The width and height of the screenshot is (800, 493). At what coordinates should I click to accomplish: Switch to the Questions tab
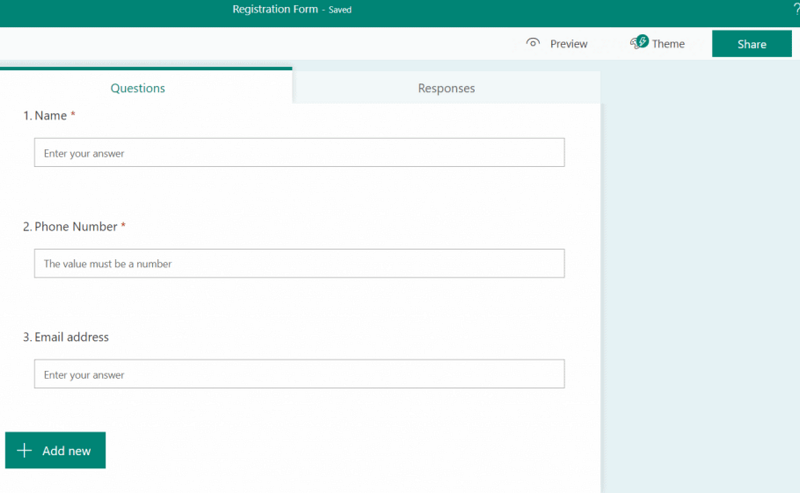tap(138, 88)
